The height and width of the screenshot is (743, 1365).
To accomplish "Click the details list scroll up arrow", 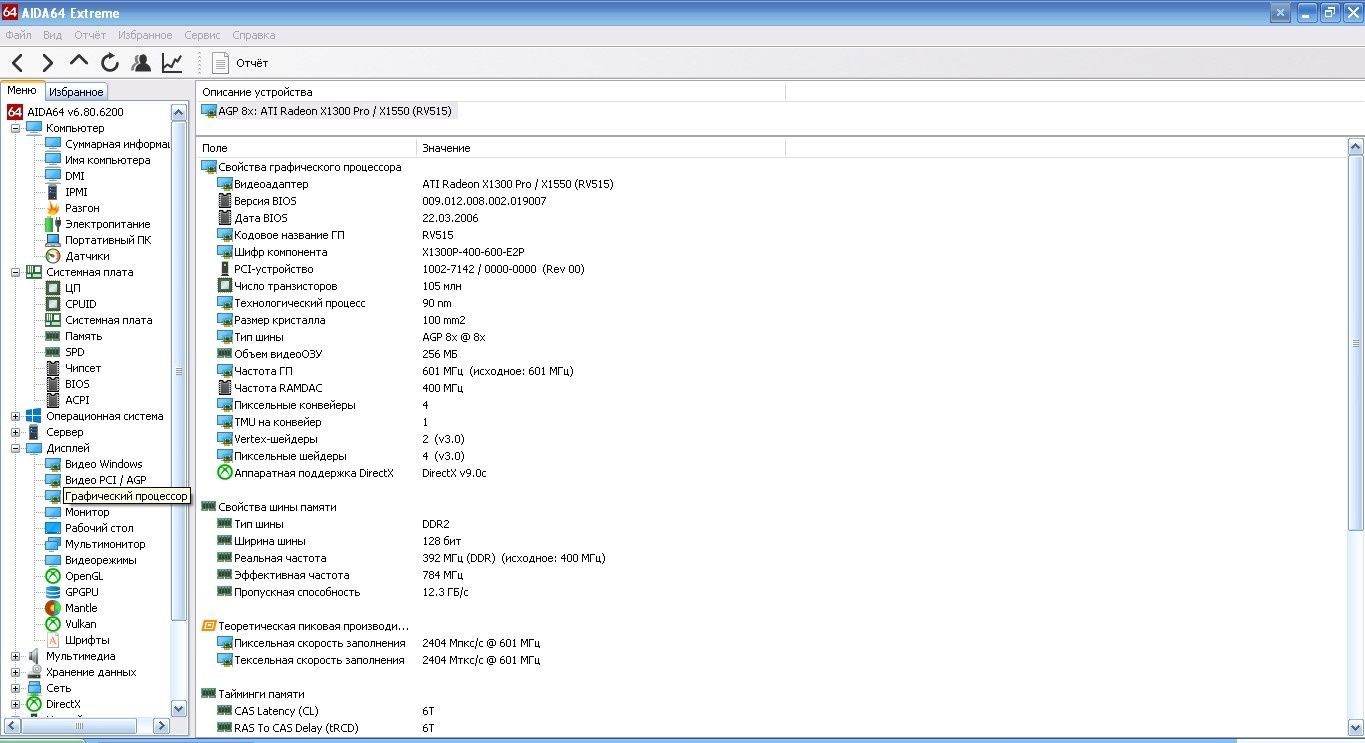I will tap(1357, 147).
